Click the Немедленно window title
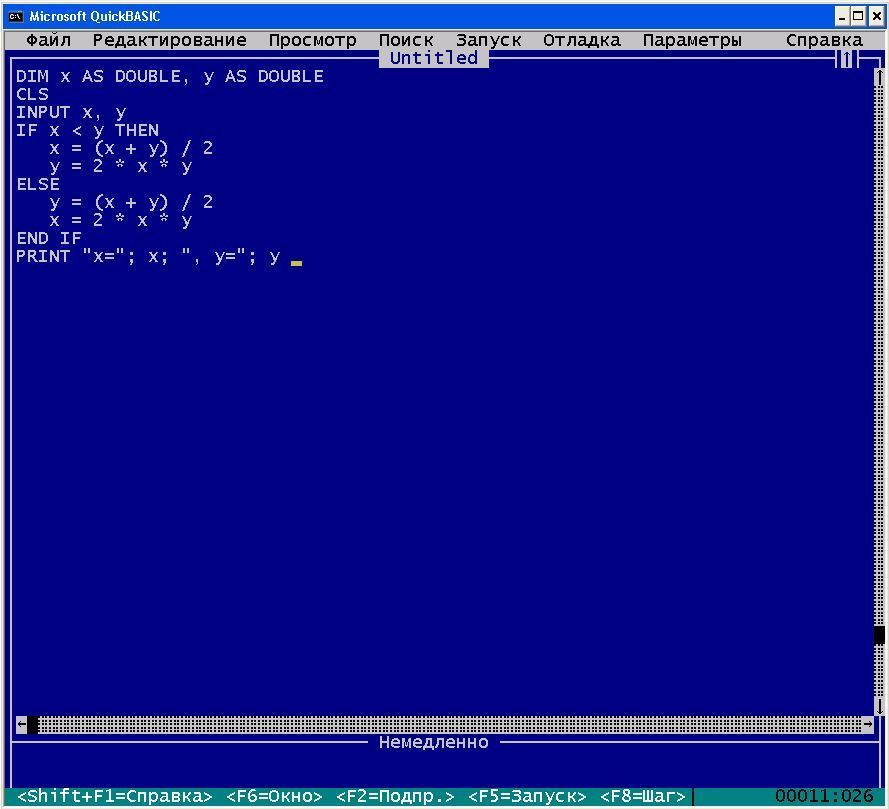 click(x=434, y=742)
